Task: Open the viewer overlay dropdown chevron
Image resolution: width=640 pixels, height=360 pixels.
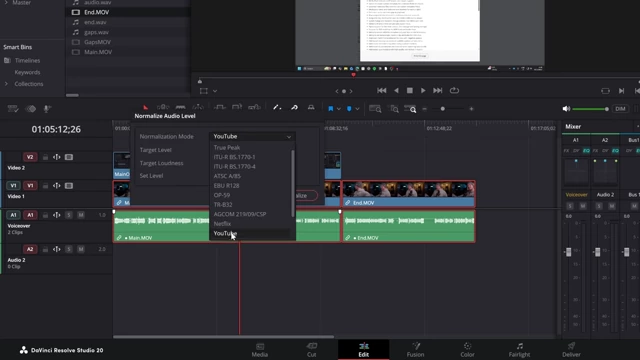Action: pos(215,91)
